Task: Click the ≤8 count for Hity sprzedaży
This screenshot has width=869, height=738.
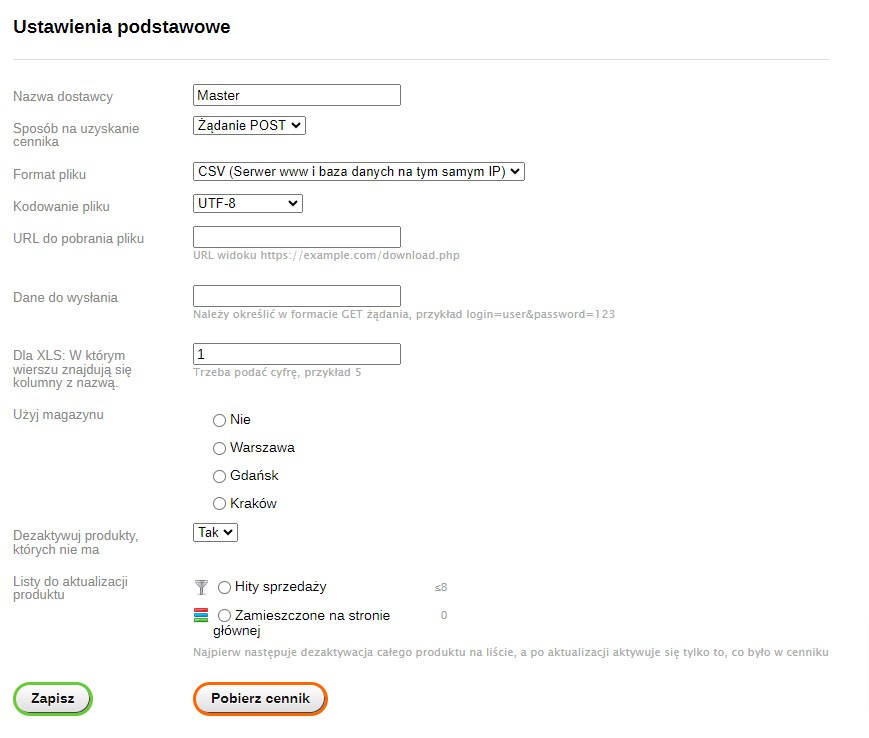Action: click(x=440, y=587)
